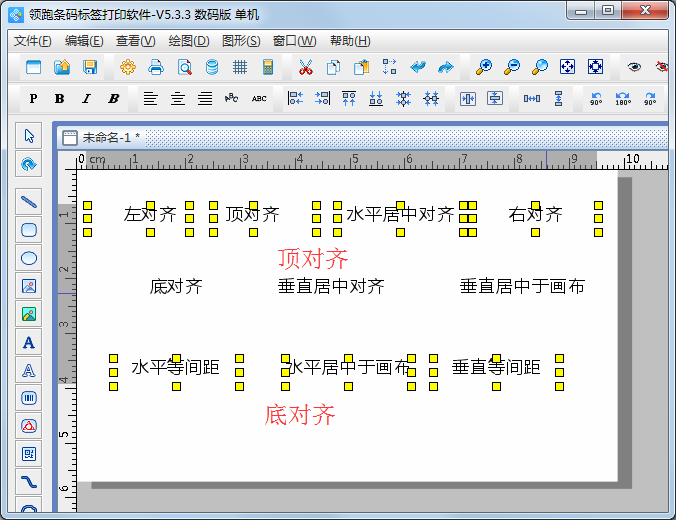Screen dimensions: 676x520
Task: Select the outlined text A tool
Action: (x=29, y=370)
